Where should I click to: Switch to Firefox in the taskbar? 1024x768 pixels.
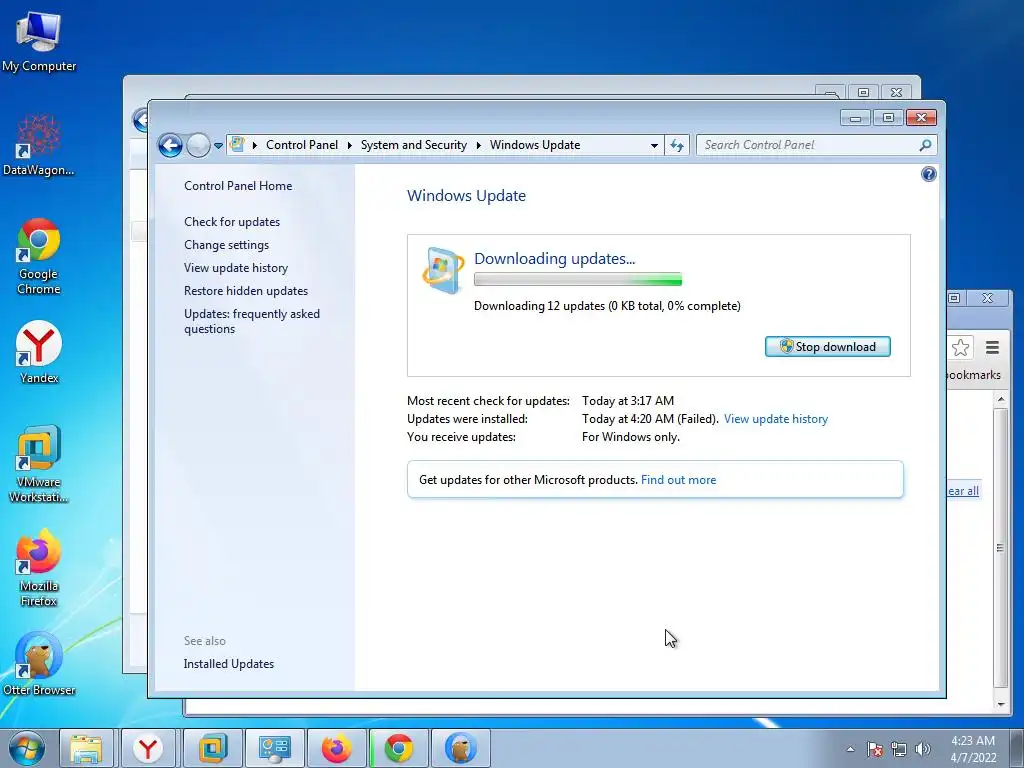tap(336, 748)
